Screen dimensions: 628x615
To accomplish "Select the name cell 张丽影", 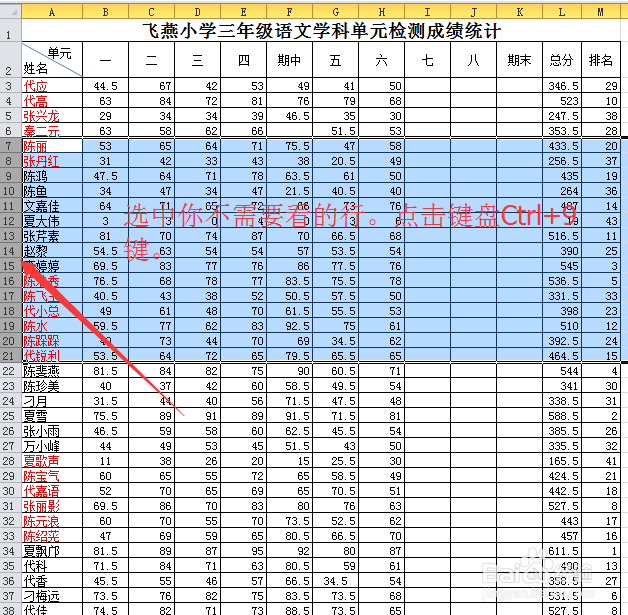I will tap(52, 506).
